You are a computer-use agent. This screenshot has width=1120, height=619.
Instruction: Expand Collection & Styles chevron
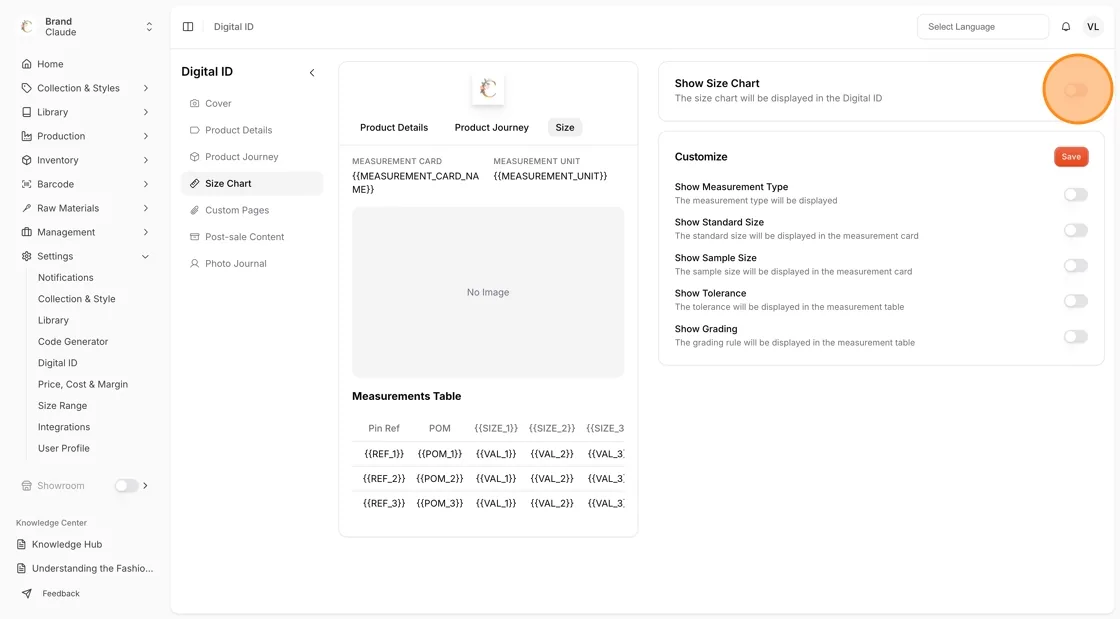click(x=146, y=88)
